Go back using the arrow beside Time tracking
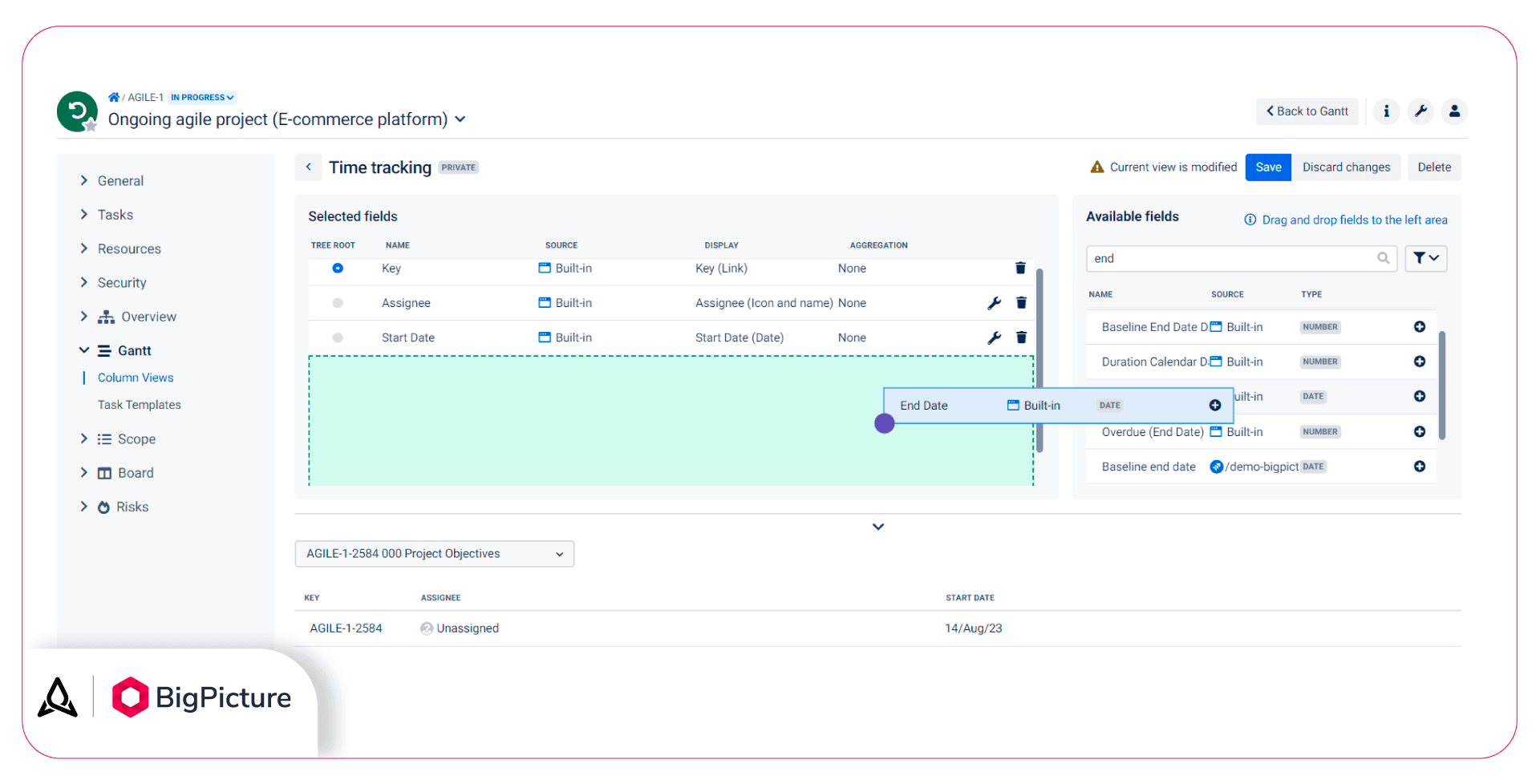The width and height of the screenshot is (1540, 784). point(308,167)
